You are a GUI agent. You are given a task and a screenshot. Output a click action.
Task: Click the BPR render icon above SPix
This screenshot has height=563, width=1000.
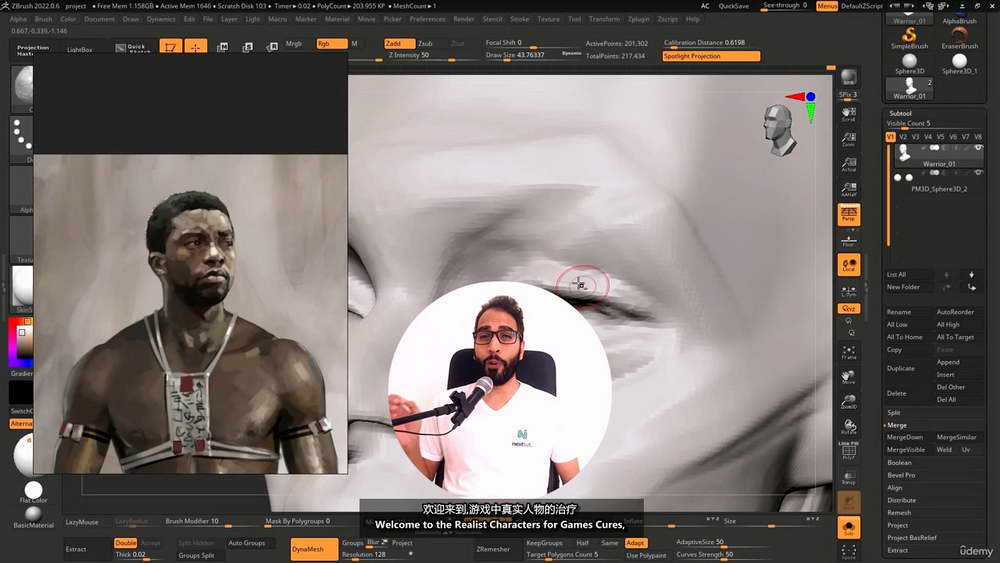848,77
